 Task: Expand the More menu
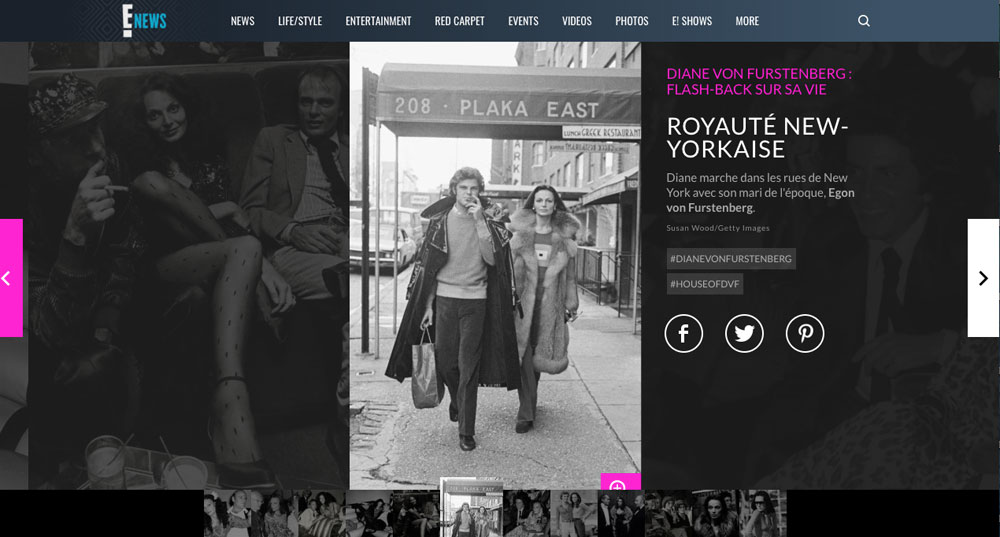tap(747, 21)
